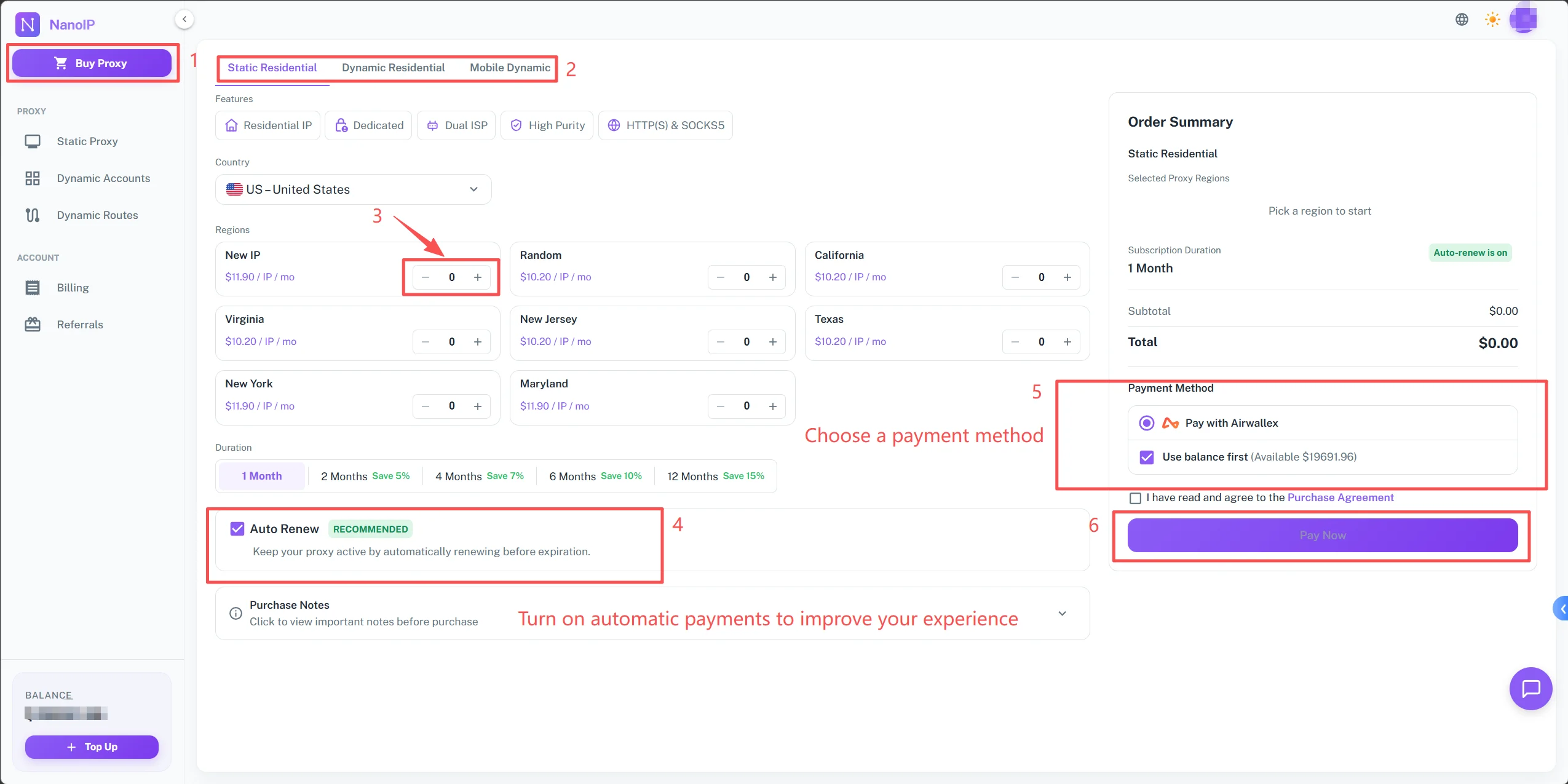This screenshot has width=1568, height=784.
Task: Increase California quantity with plus
Action: click(1067, 277)
